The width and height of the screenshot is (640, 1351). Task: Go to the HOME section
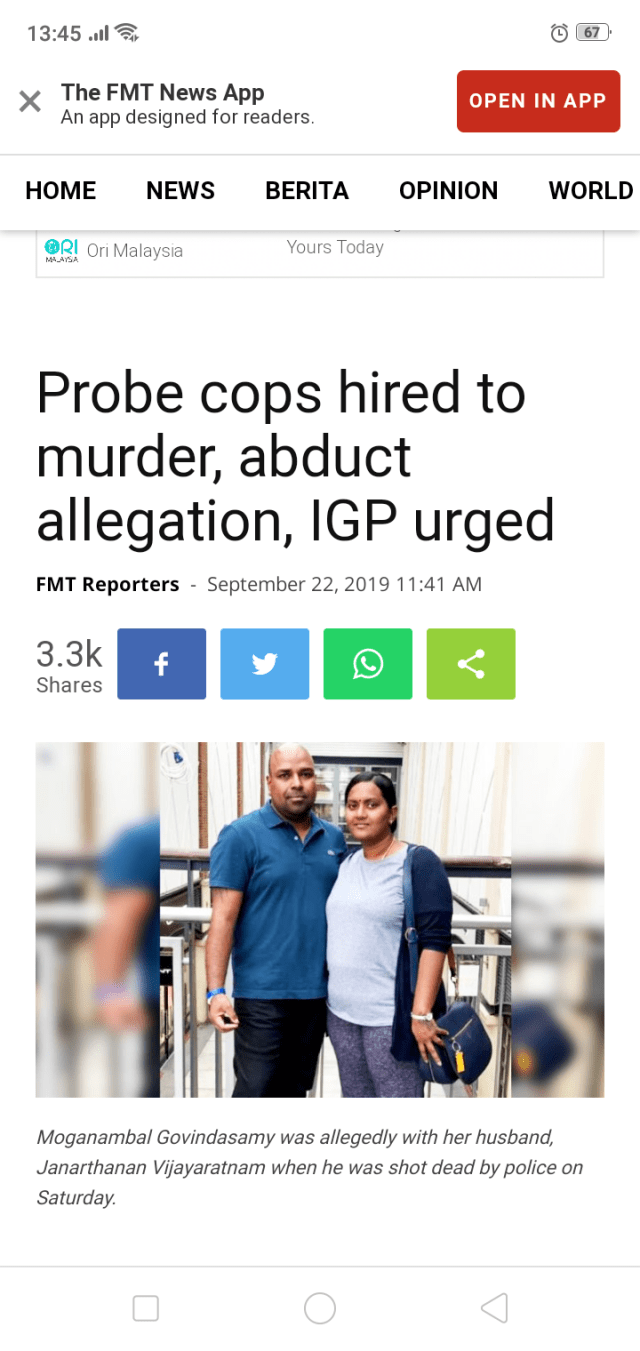click(x=61, y=190)
